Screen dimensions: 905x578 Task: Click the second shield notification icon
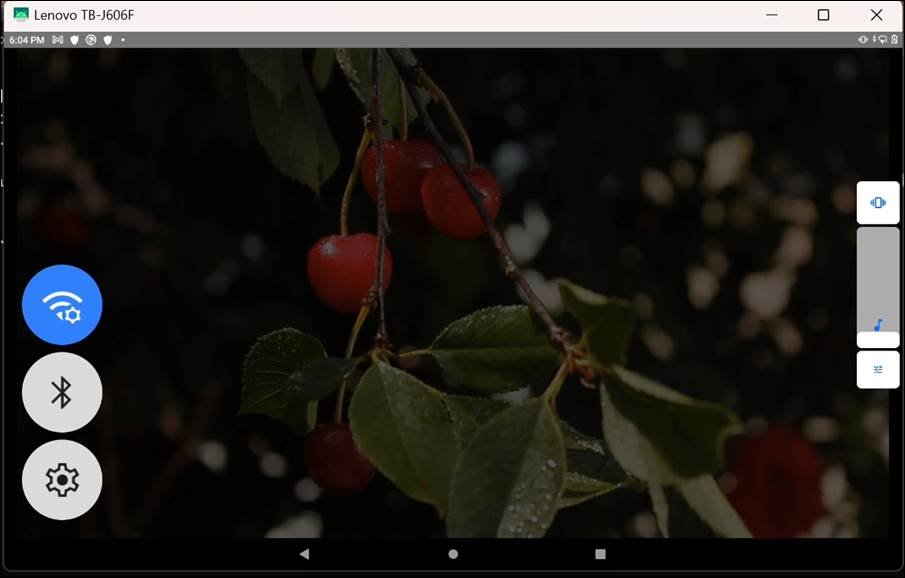point(106,40)
